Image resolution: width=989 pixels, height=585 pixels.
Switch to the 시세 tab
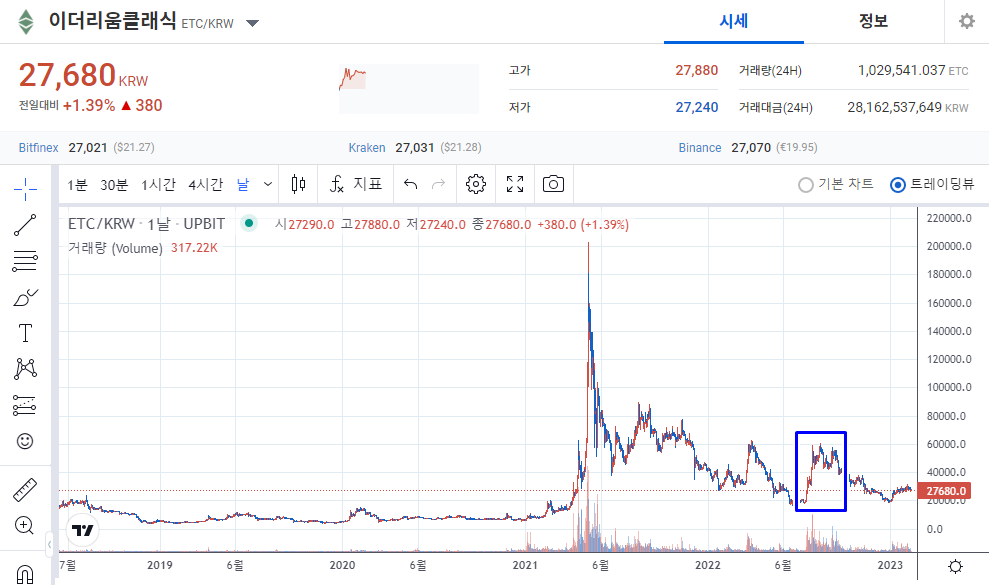734,21
